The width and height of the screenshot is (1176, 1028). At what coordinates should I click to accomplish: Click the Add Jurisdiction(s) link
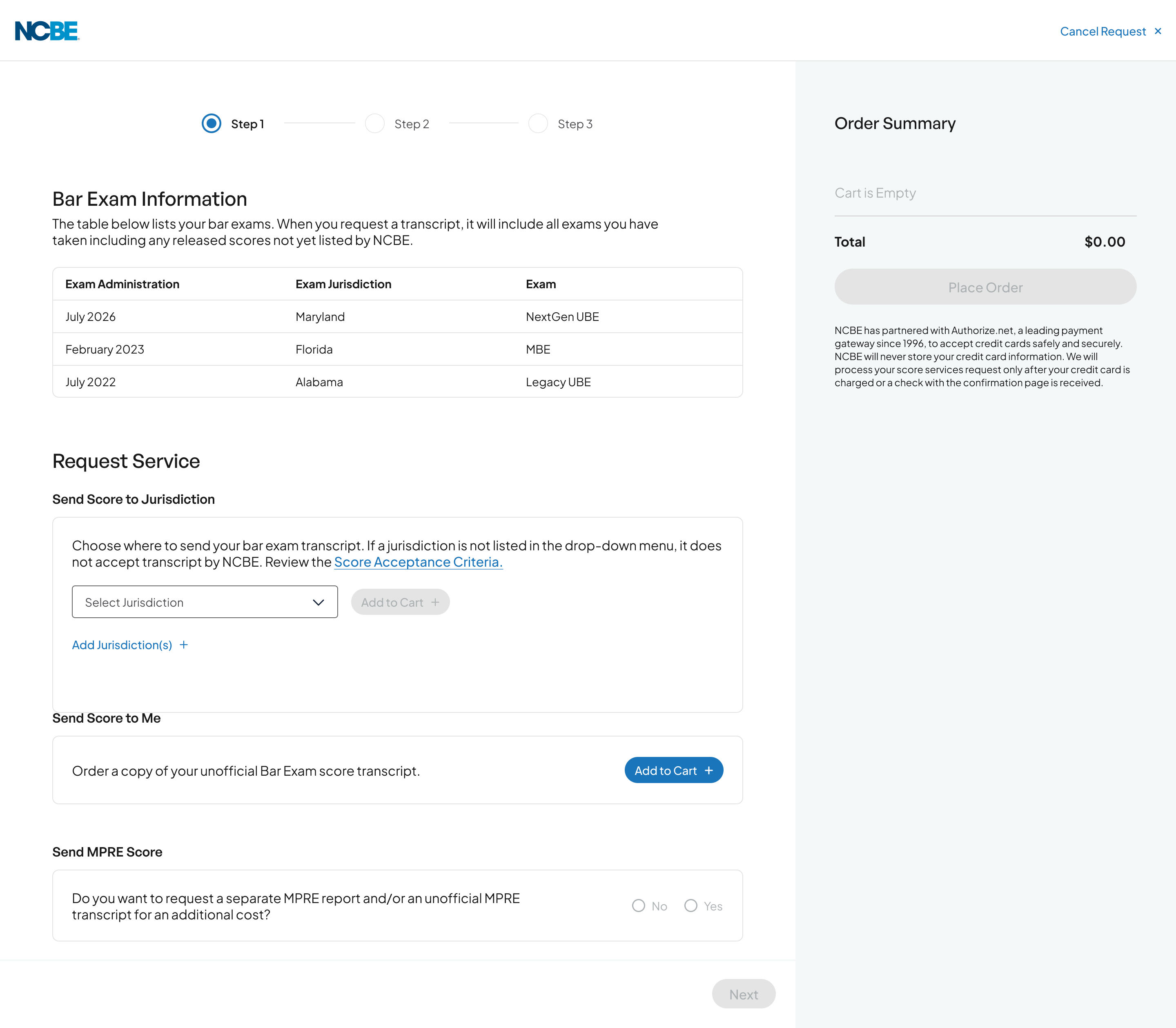130,645
